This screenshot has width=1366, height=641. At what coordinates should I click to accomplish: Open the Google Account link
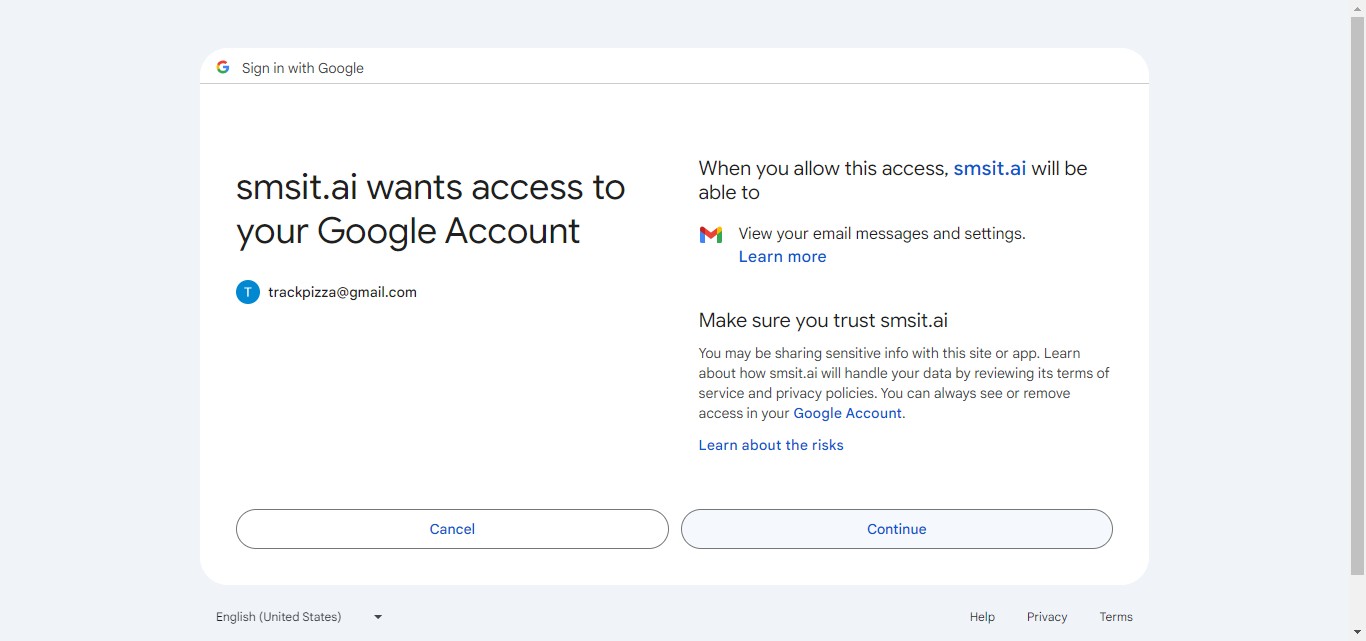coord(846,413)
